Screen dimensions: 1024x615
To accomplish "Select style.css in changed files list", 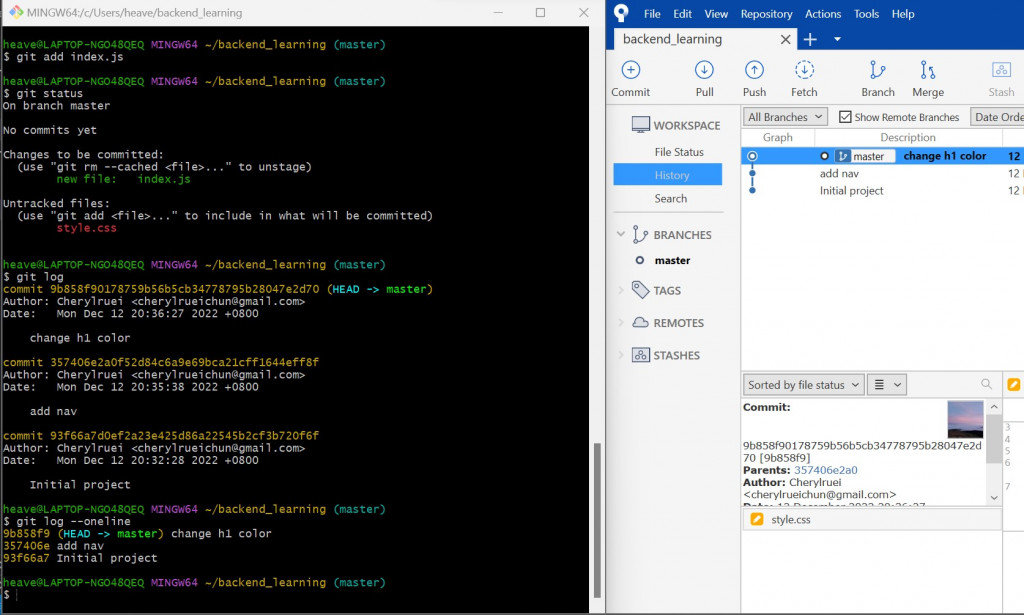I will click(872, 520).
